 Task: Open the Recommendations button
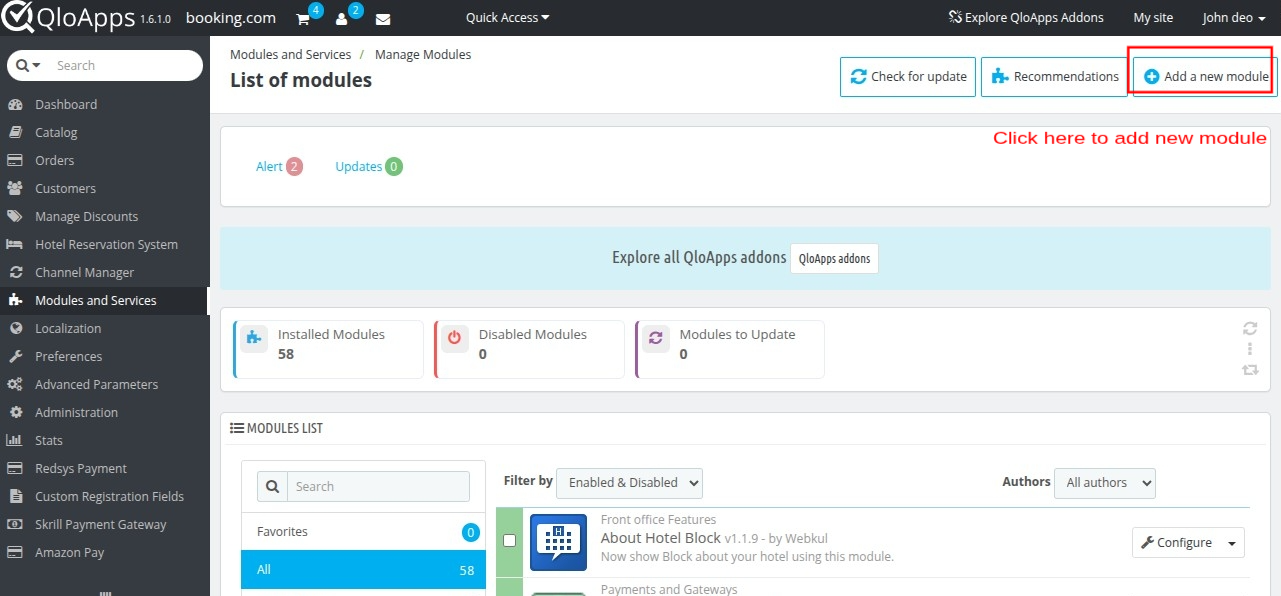point(1054,76)
